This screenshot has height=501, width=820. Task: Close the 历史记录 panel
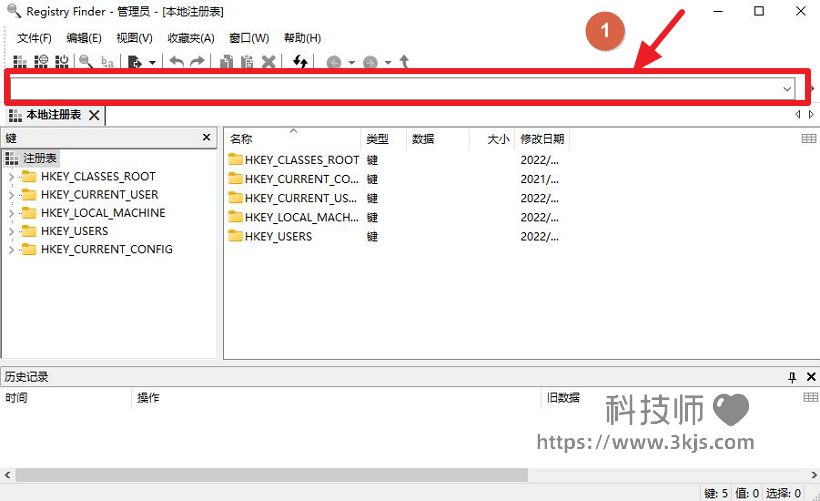(811, 377)
